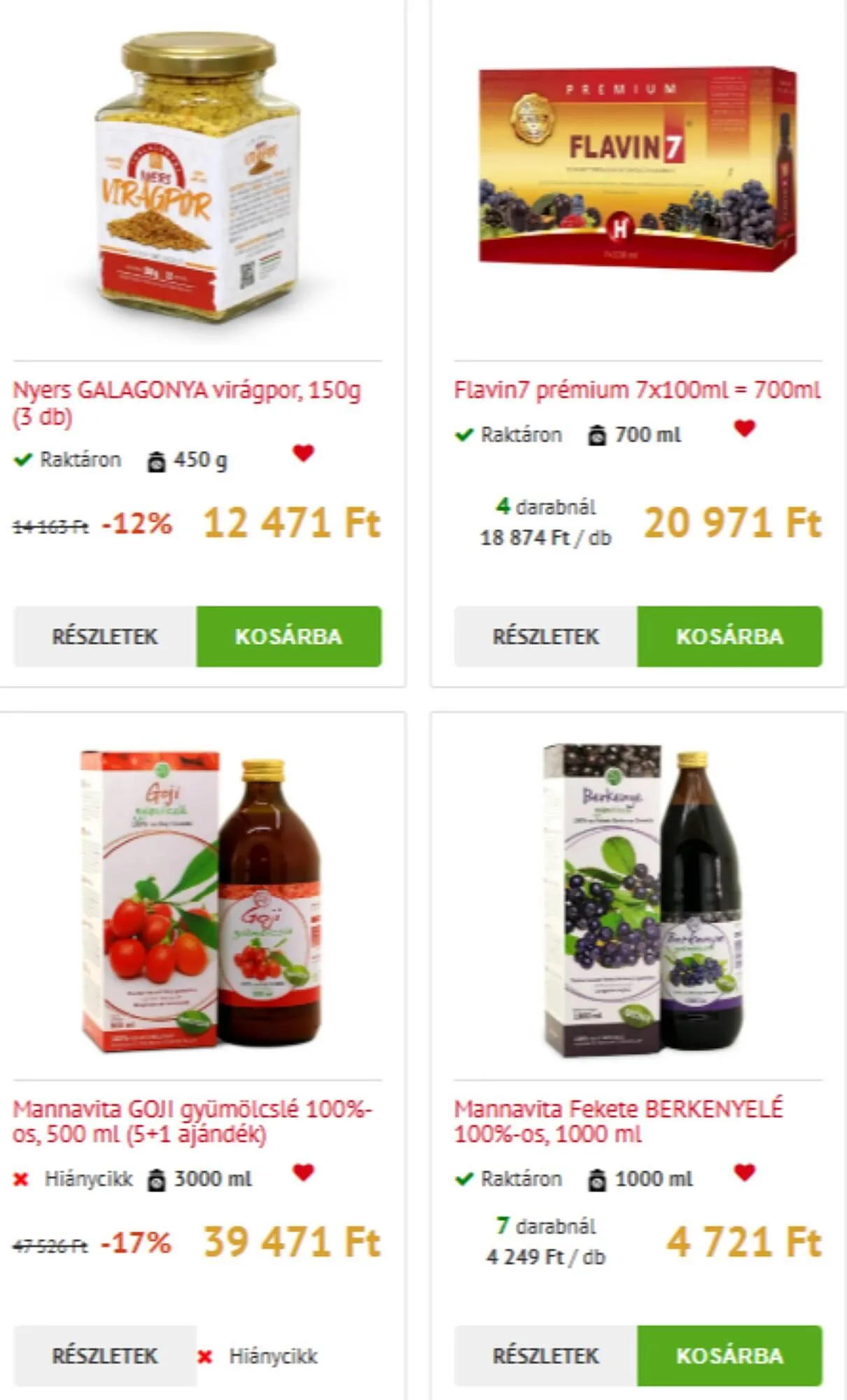Open RÉSZLETEK for Mannavita GOJI gyümölcslé
847x1400 pixels.
[105, 1356]
